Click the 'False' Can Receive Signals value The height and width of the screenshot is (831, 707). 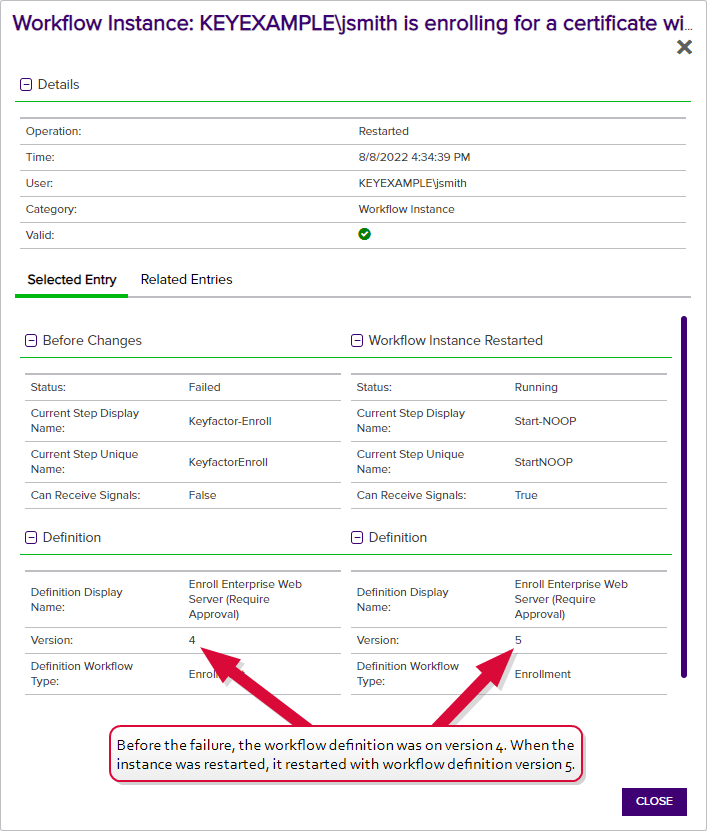click(x=202, y=496)
